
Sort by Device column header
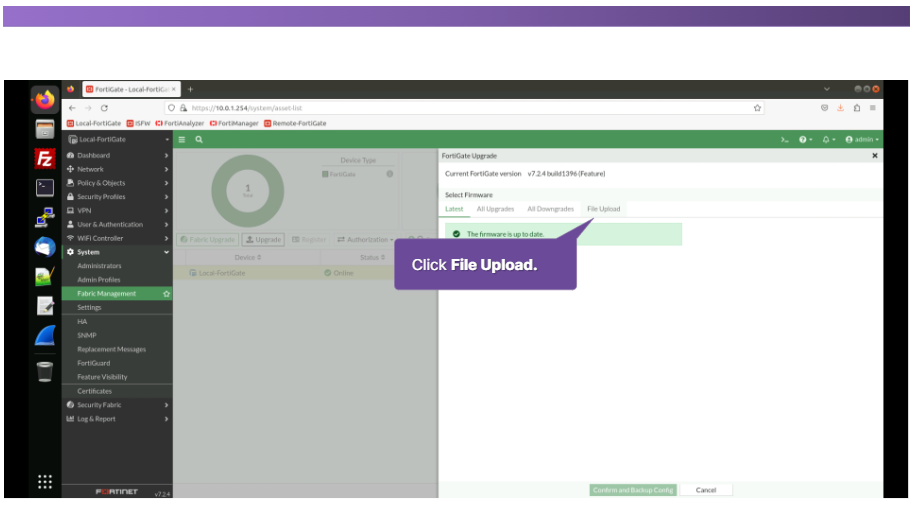tap(248, 257)
